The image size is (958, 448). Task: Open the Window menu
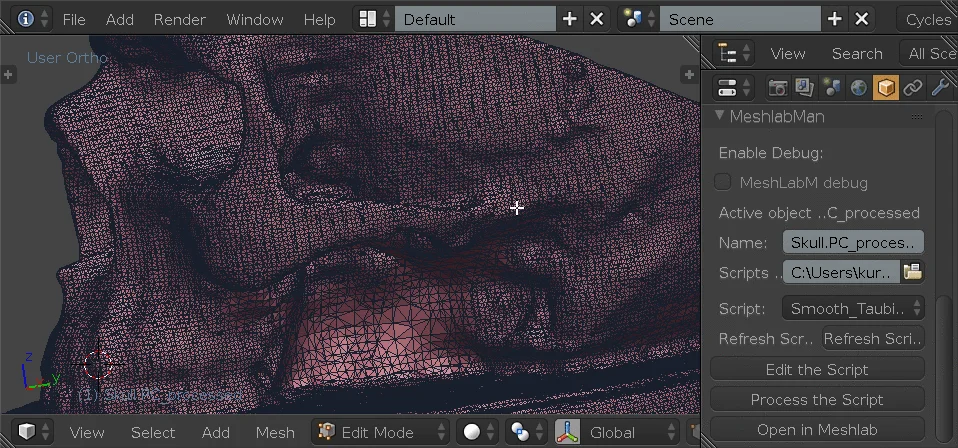(255, 20)
